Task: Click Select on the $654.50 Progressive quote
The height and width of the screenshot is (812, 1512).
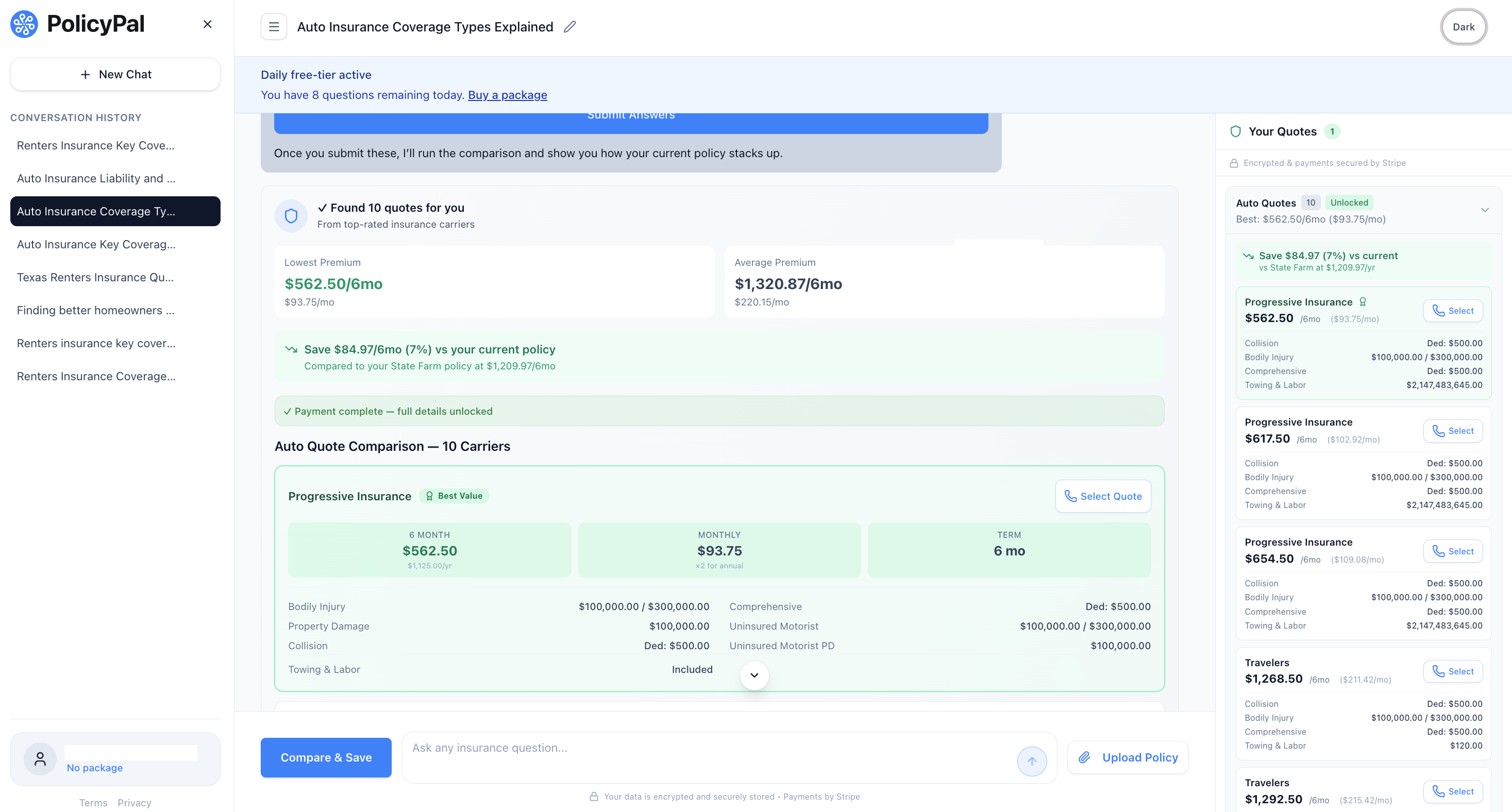Action: tap(1453, 551)
